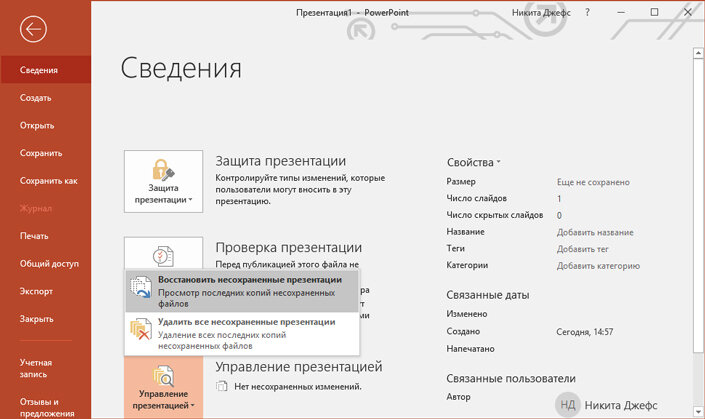
Task: Click the Связанные пользователи heading
Action: tap(511, 379)
